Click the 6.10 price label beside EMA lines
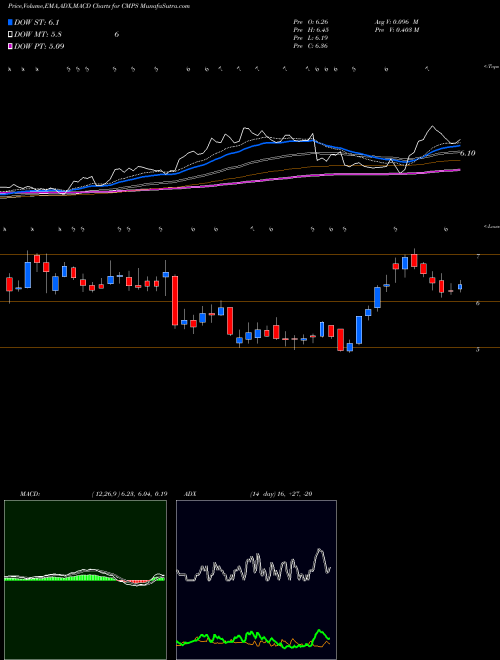 [x=467, y=154]
